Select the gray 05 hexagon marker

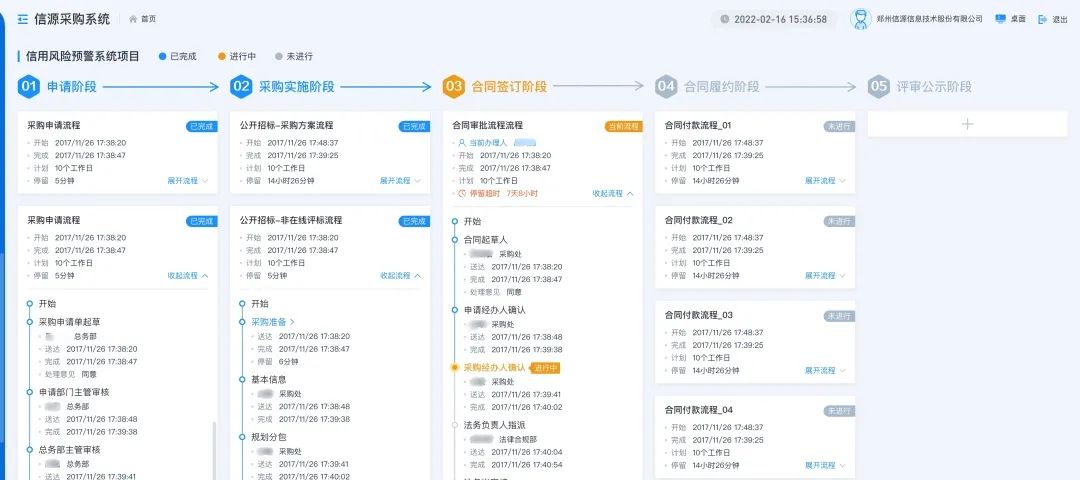click(878, 87)
